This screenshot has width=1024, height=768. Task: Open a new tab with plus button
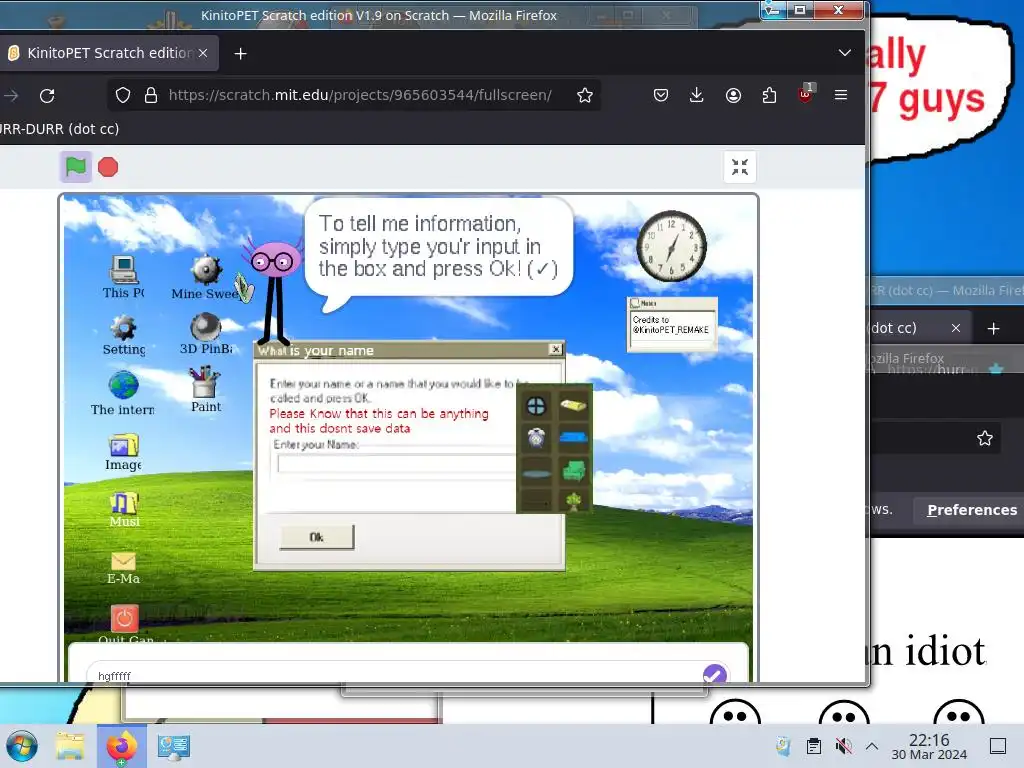[x=240, y=54]
